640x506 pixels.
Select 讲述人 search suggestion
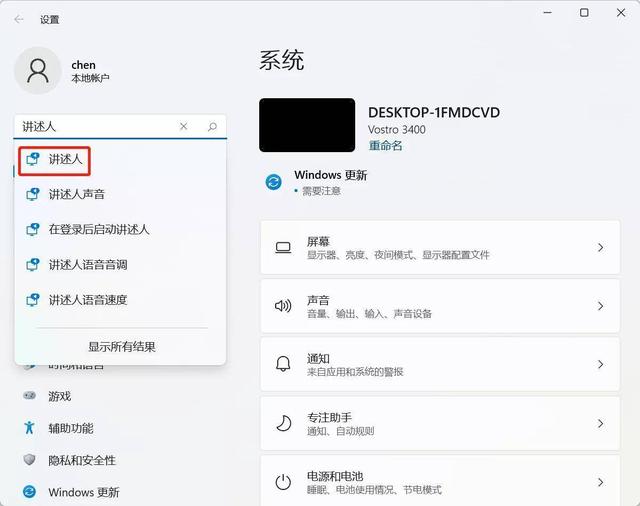[66, 159]
